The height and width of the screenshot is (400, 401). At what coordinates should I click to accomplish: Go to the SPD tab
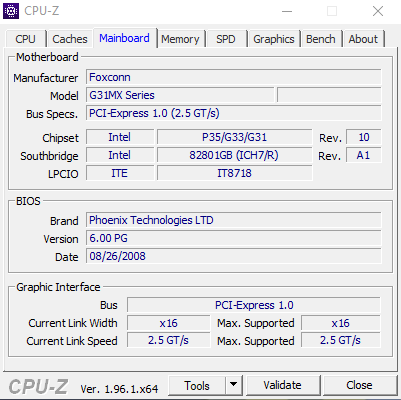tap(226, 39)
